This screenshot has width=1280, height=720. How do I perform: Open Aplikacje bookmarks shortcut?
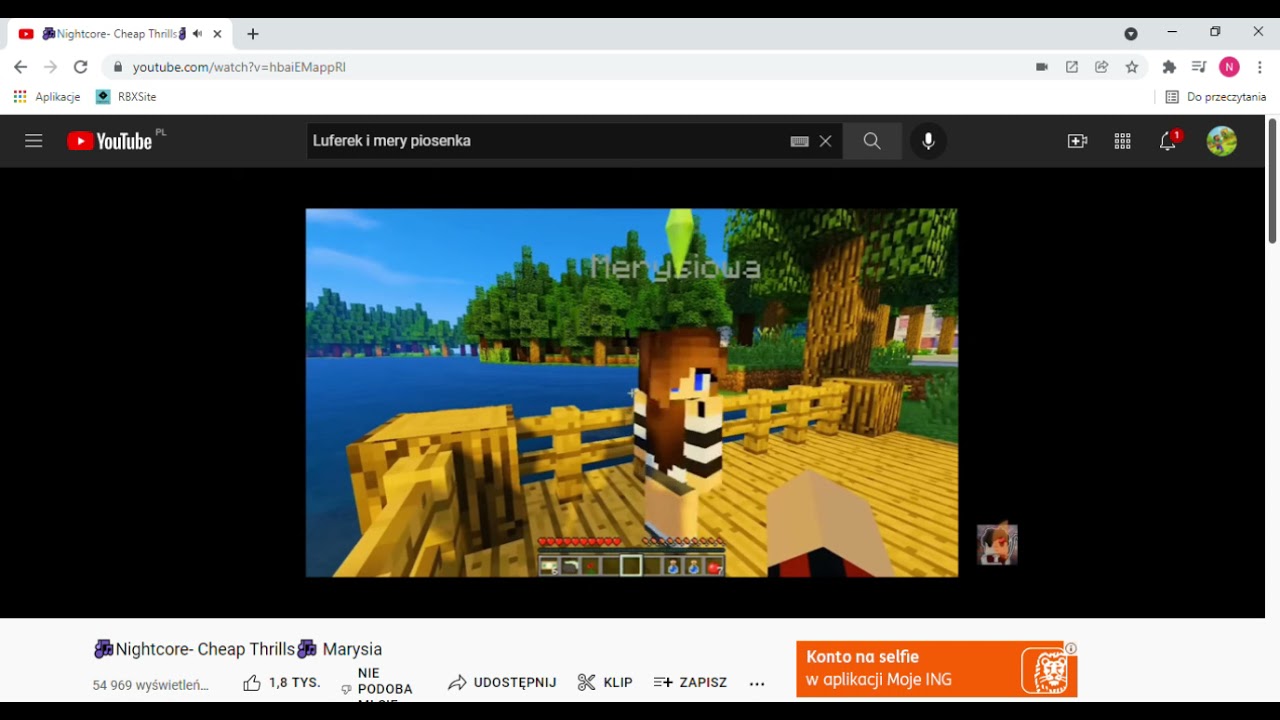coord(47,97)
